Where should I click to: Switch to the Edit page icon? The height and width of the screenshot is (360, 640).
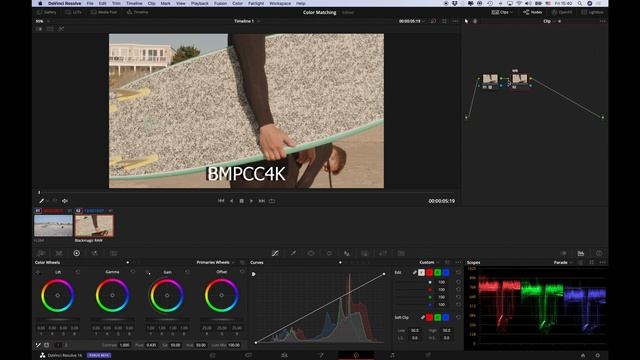[x=284, y=356]
